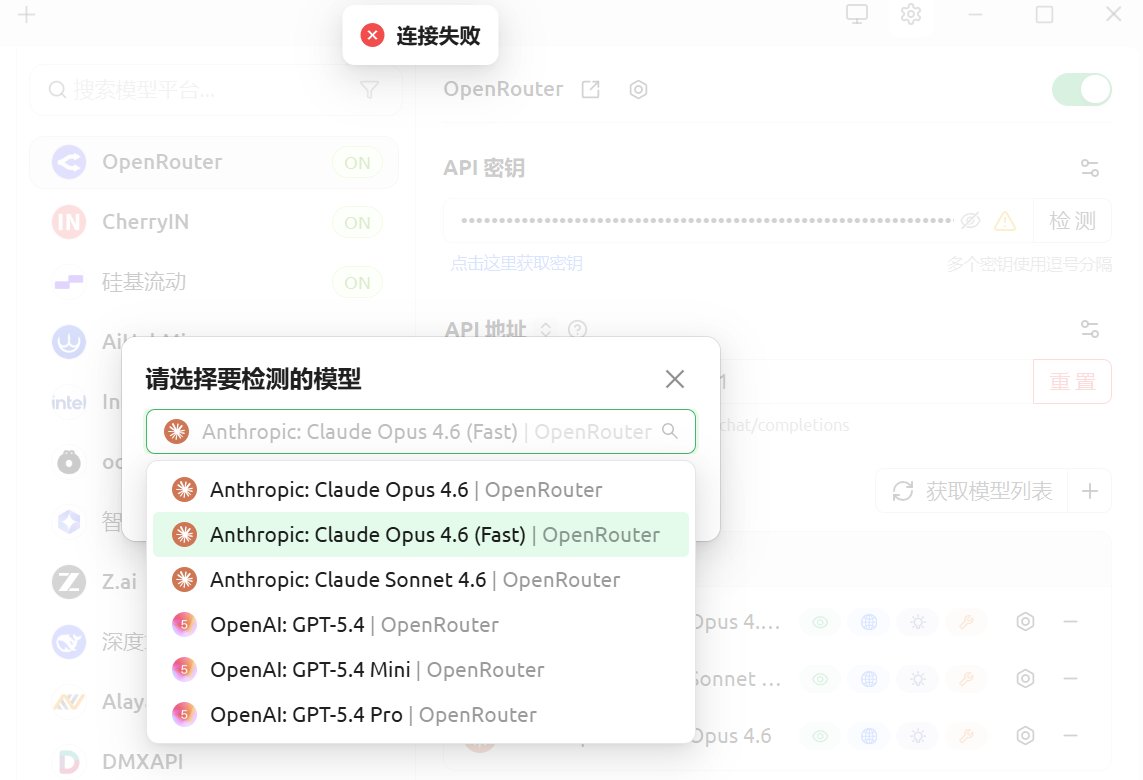Select 硅基流动 provider
1143x780 pixels.
point(214,282)
